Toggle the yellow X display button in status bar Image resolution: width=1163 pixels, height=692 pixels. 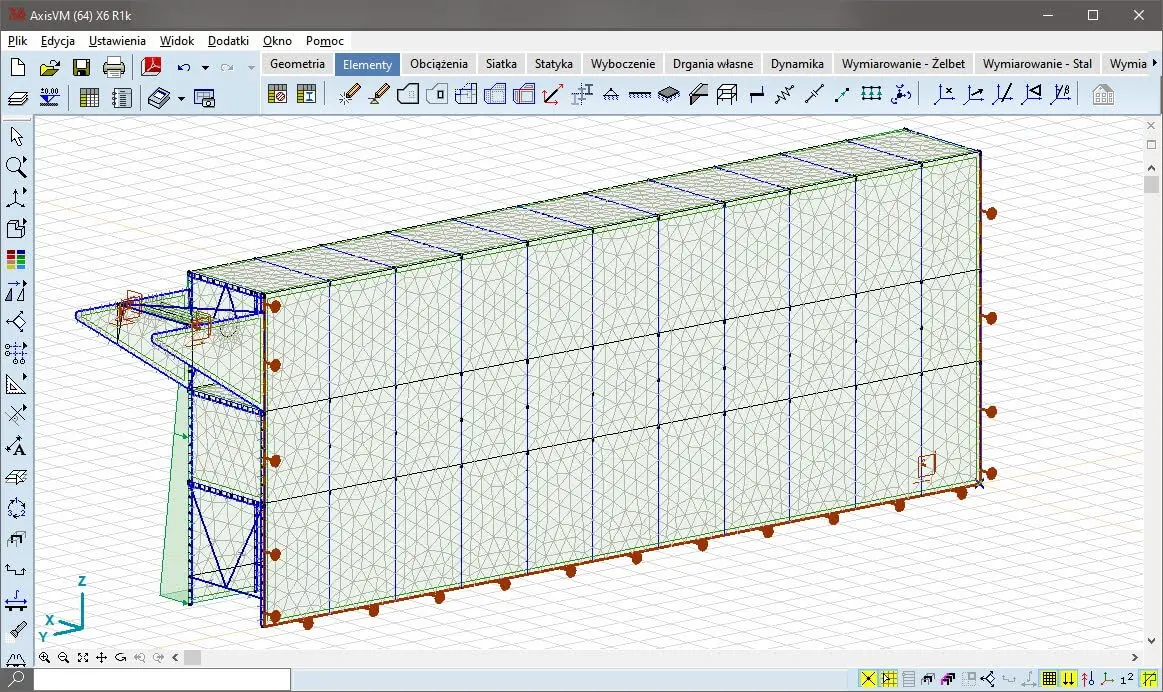click(868, 679)
